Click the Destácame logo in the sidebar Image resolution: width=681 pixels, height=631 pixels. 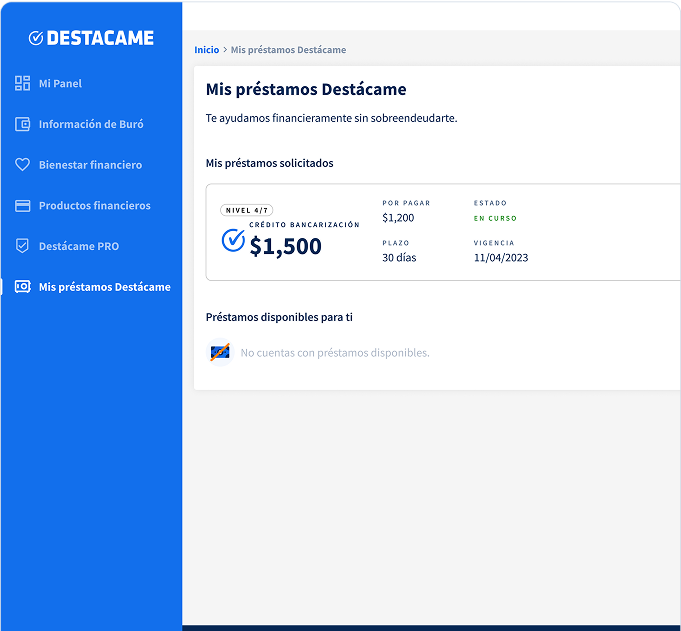click(x=91, y=38)
